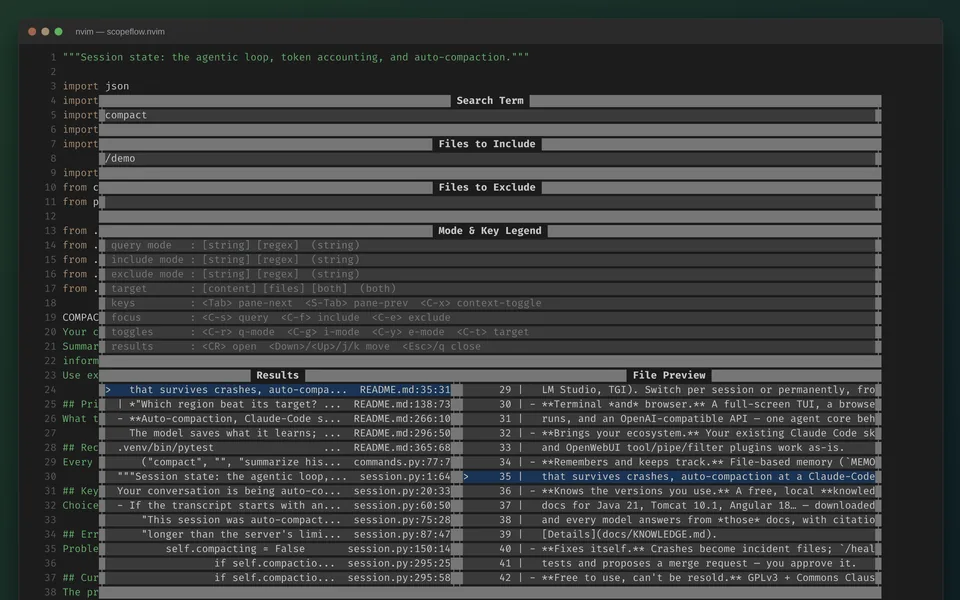The width and height of the screenshot is (960, 600).
Task: Select result 'The model saves what it learns' README.md:296:50
Action: click(278, 433)
